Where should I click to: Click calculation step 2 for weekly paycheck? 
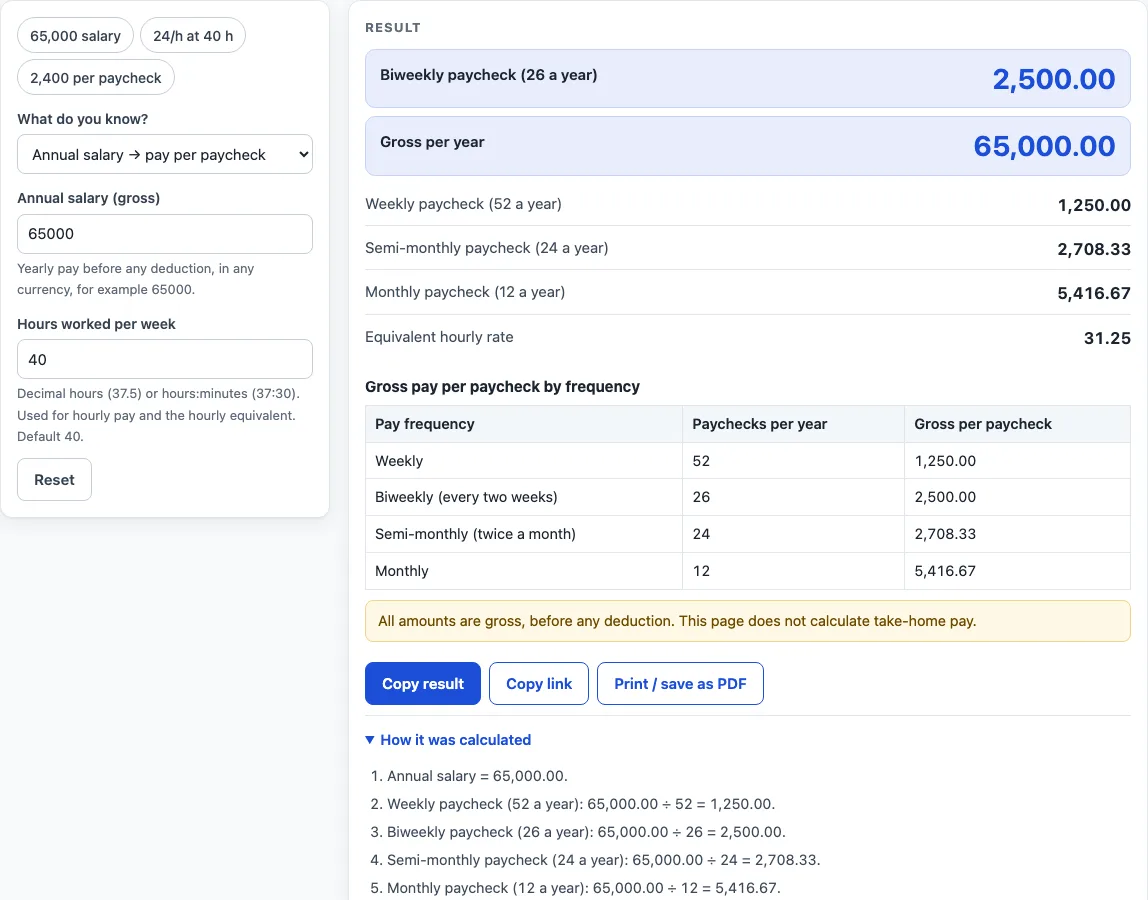pos(581,803)
